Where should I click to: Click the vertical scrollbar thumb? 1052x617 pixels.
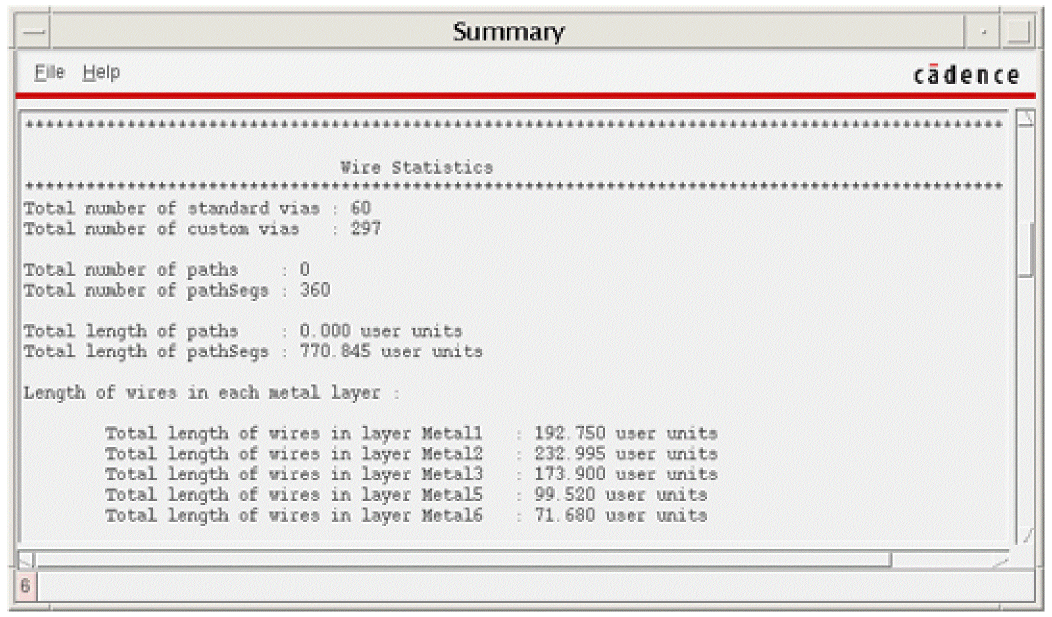coord(1024,249)
